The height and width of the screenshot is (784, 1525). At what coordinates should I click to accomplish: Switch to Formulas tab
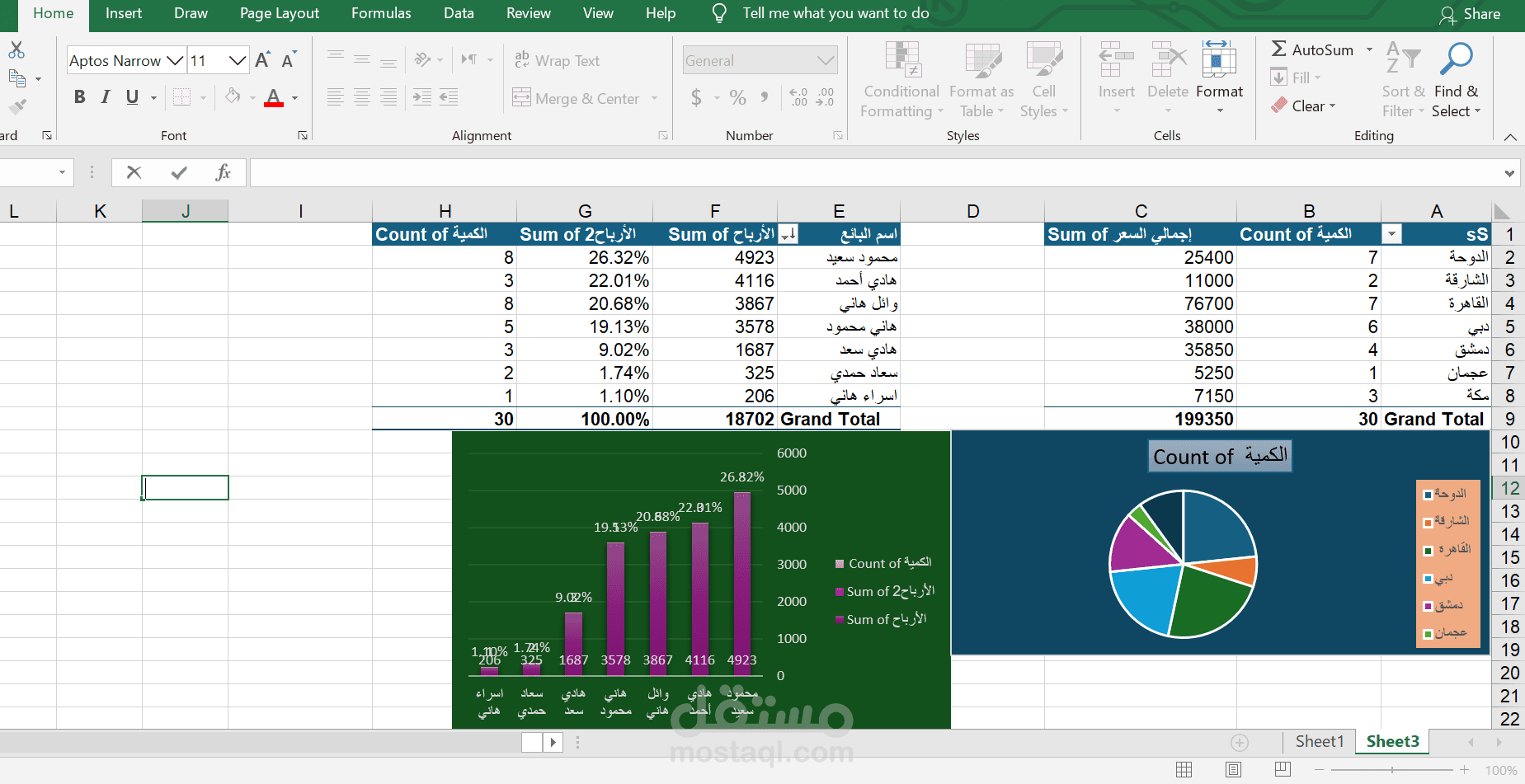point(381,13)
